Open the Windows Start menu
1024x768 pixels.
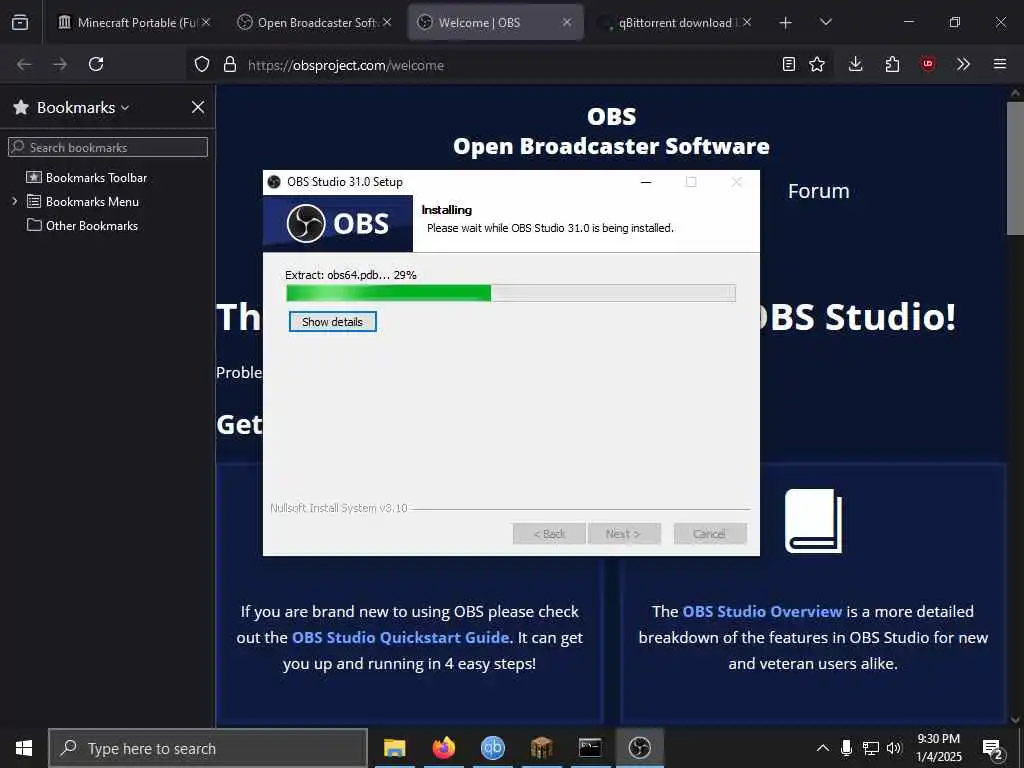coord(24,748)
